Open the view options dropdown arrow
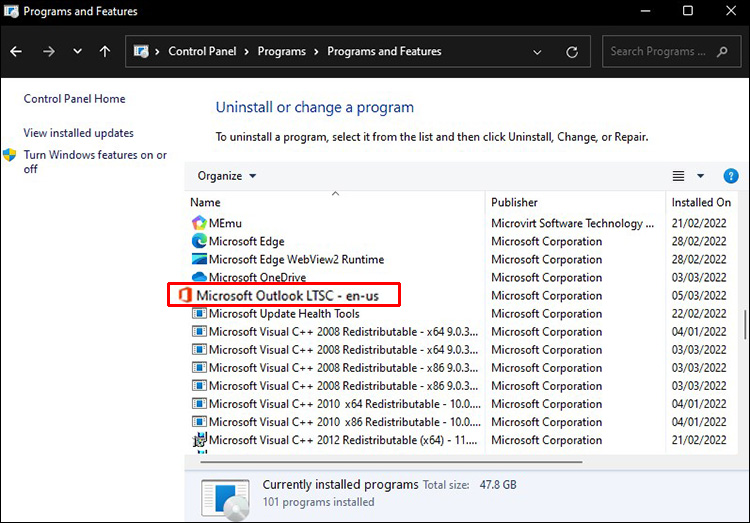The image size is (750, 523). (700, 176)
